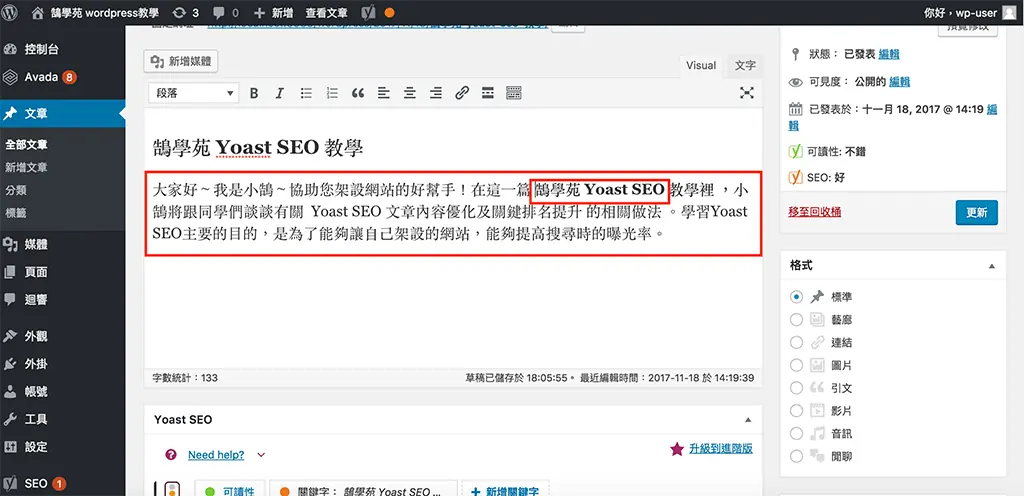This screenshot has height=496, width=1024.
Task: Open the 關鍵字 keyword tab
Action: 364,488
